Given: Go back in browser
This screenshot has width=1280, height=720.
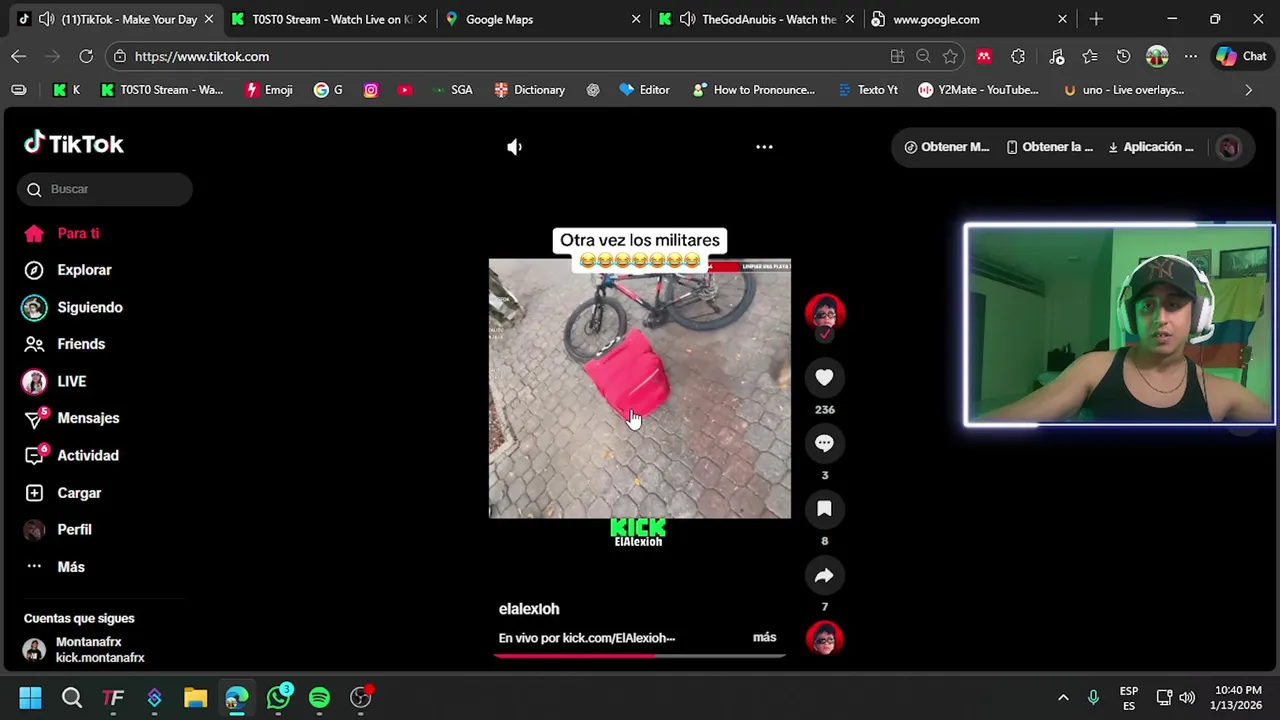Looking at the screenshot, I should [19, 57].
